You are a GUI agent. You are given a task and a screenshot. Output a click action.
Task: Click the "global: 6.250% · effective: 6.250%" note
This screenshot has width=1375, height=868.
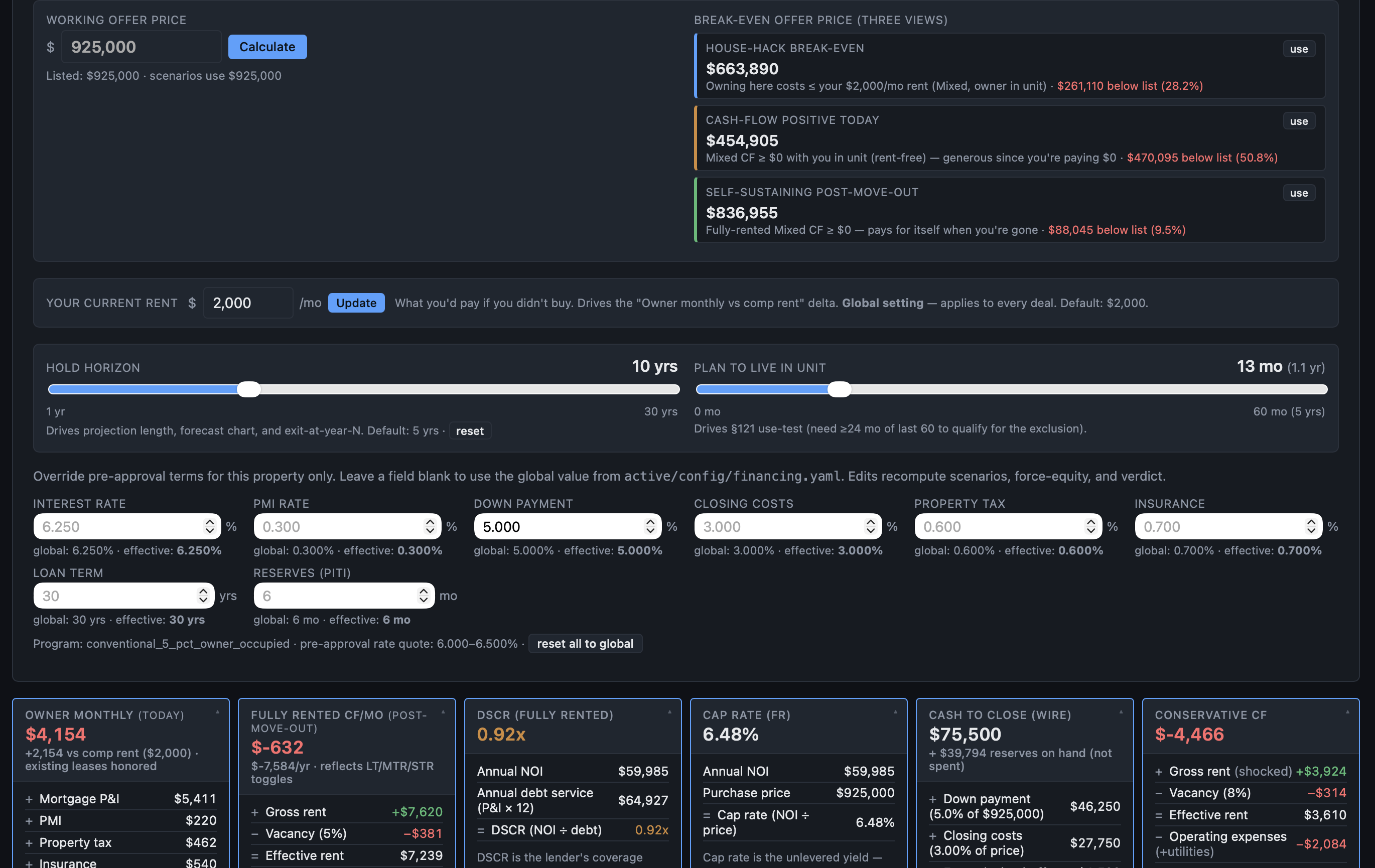[127, 550]
